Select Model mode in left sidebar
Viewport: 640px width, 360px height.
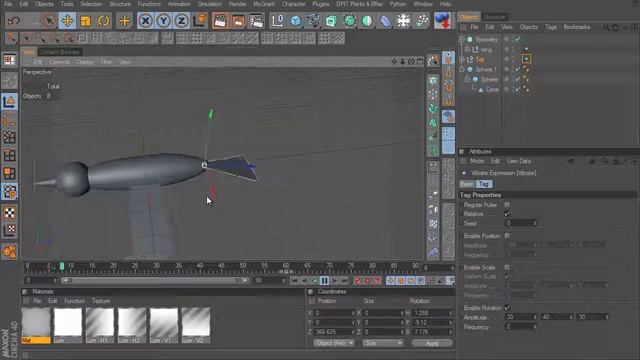9,101
